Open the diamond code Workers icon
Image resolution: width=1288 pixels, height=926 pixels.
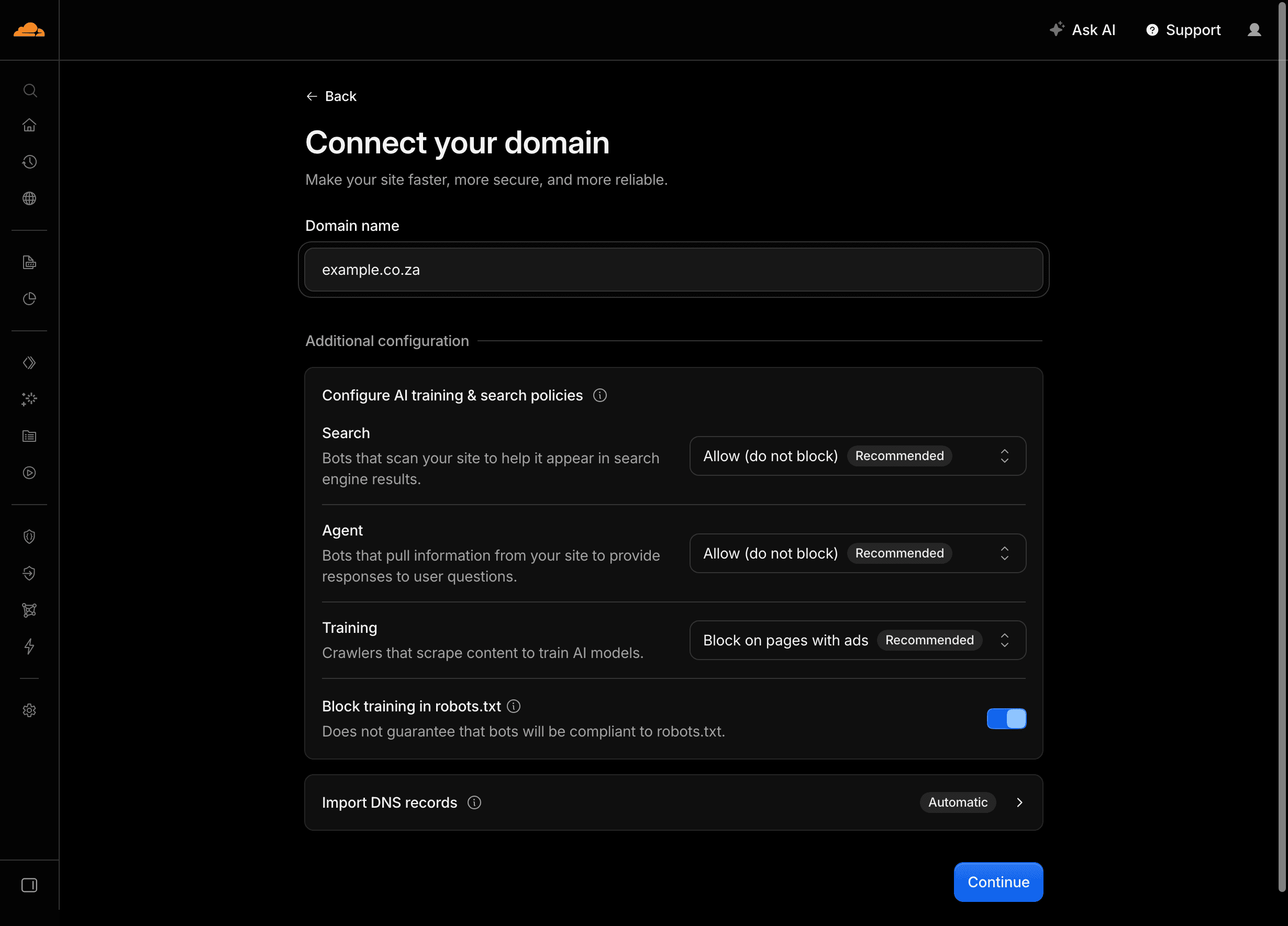pyautogui.click(x=29, y=363)
